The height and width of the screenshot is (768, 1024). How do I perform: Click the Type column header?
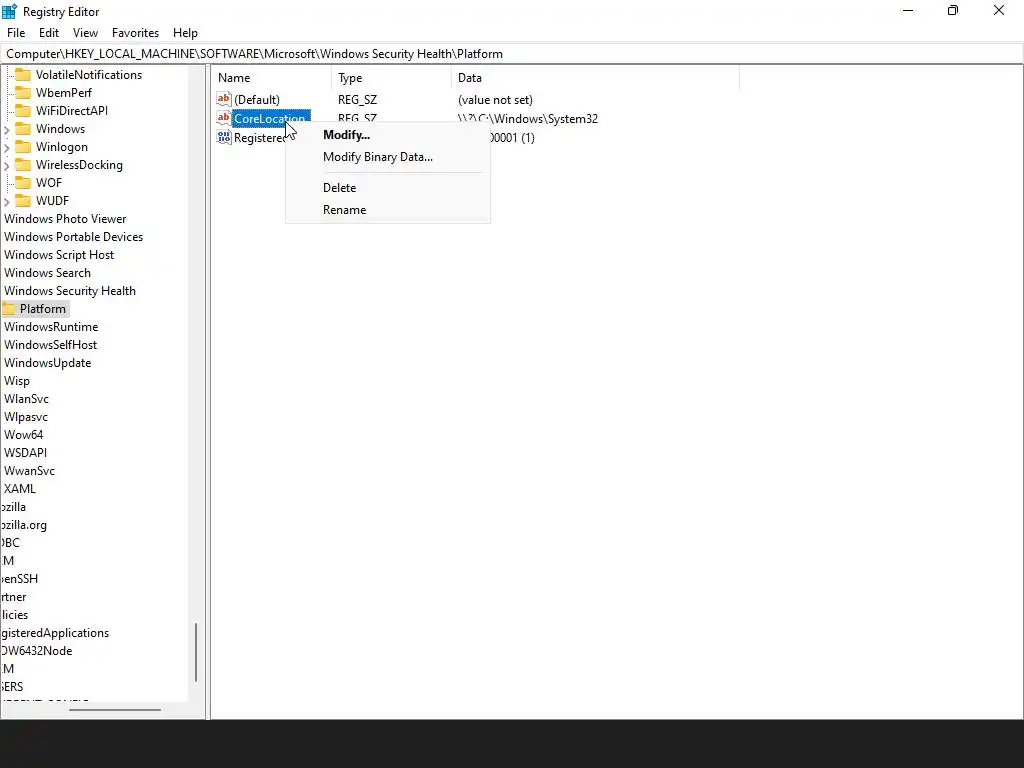(x=391, y=78)
